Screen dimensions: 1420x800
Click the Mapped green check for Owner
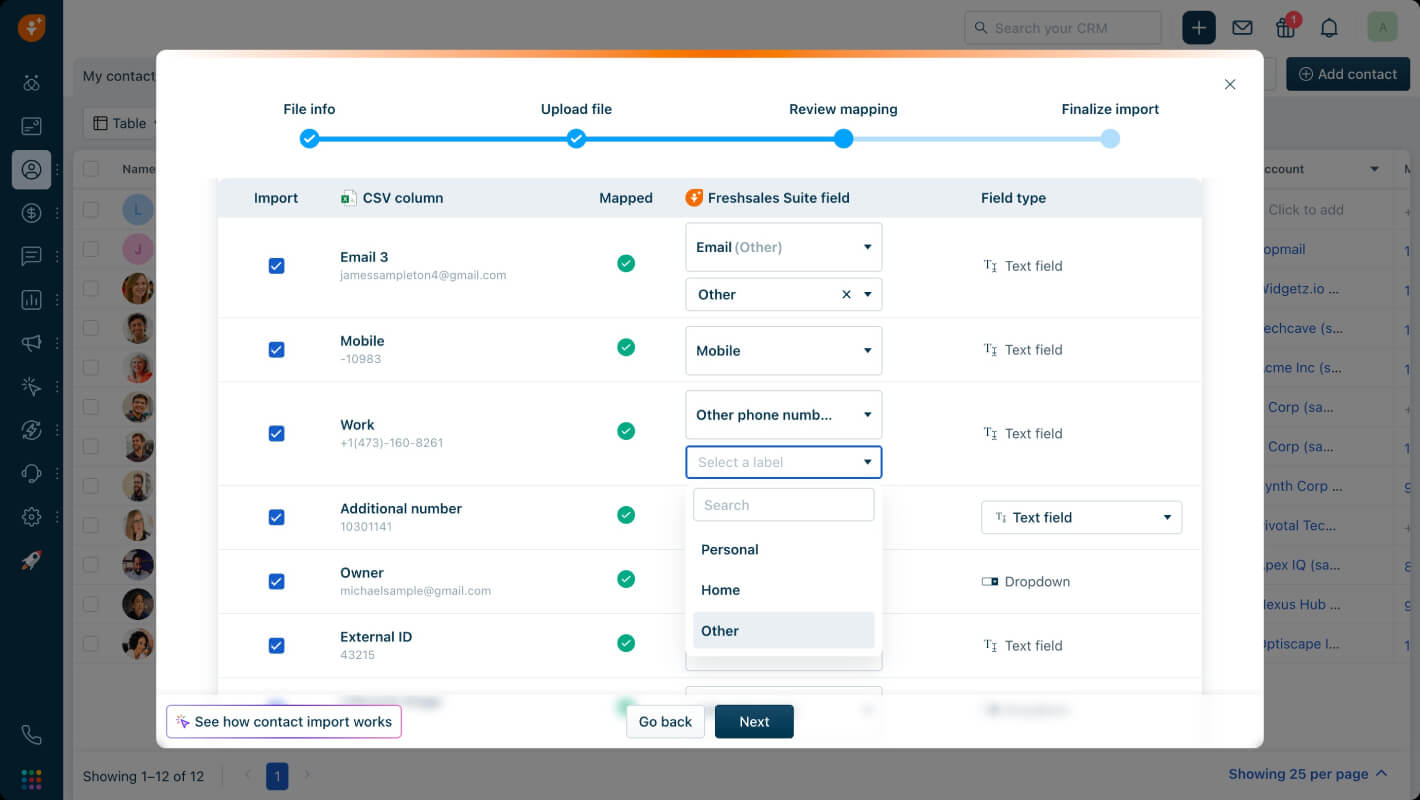pyautogui.click(x=626, y=579)
